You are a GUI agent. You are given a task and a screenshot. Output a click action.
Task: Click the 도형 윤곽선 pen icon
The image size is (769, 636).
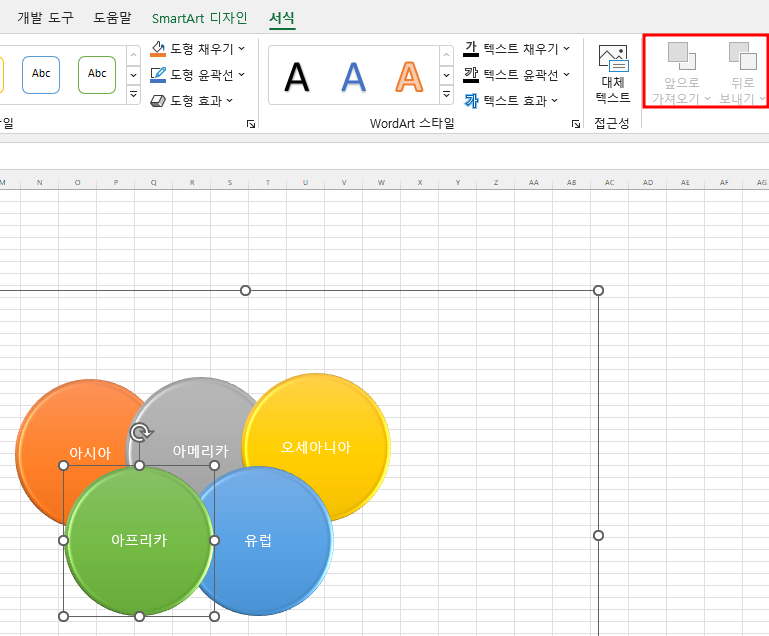pos(158,75)
